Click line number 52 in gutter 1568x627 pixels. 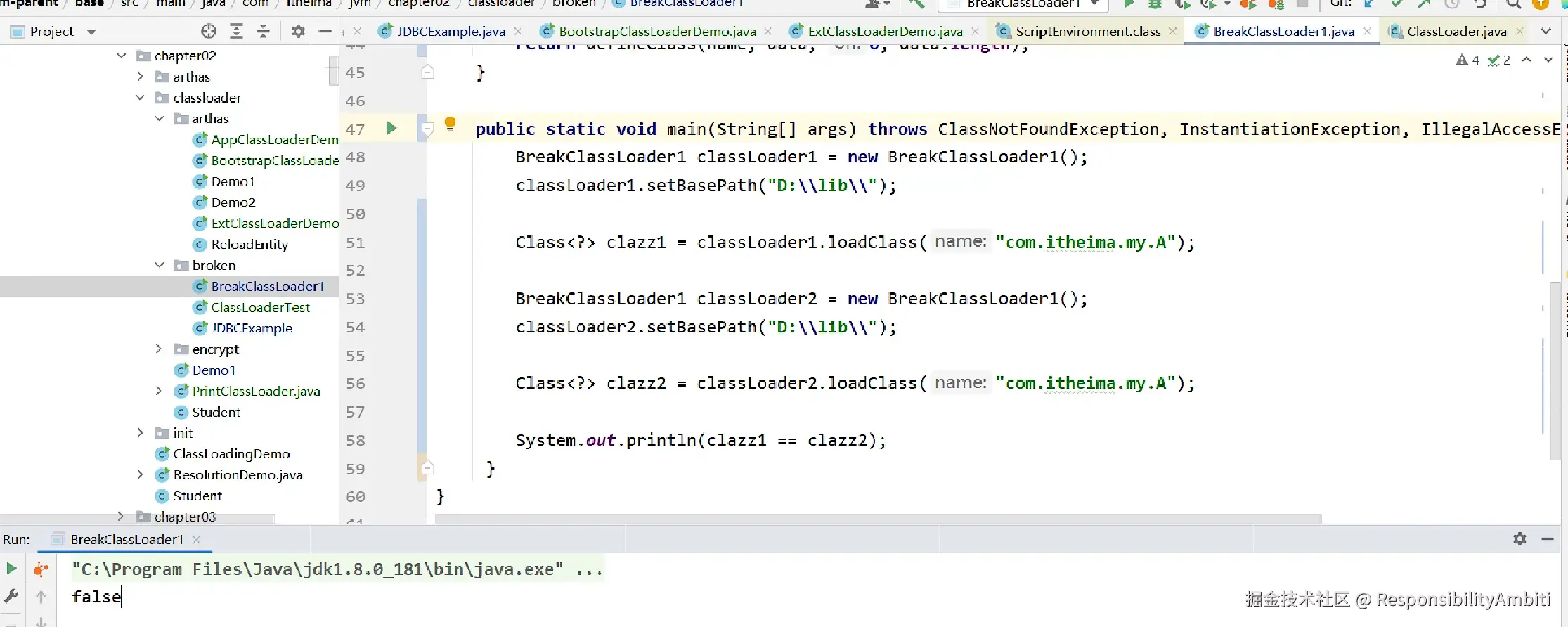(355, 271)
